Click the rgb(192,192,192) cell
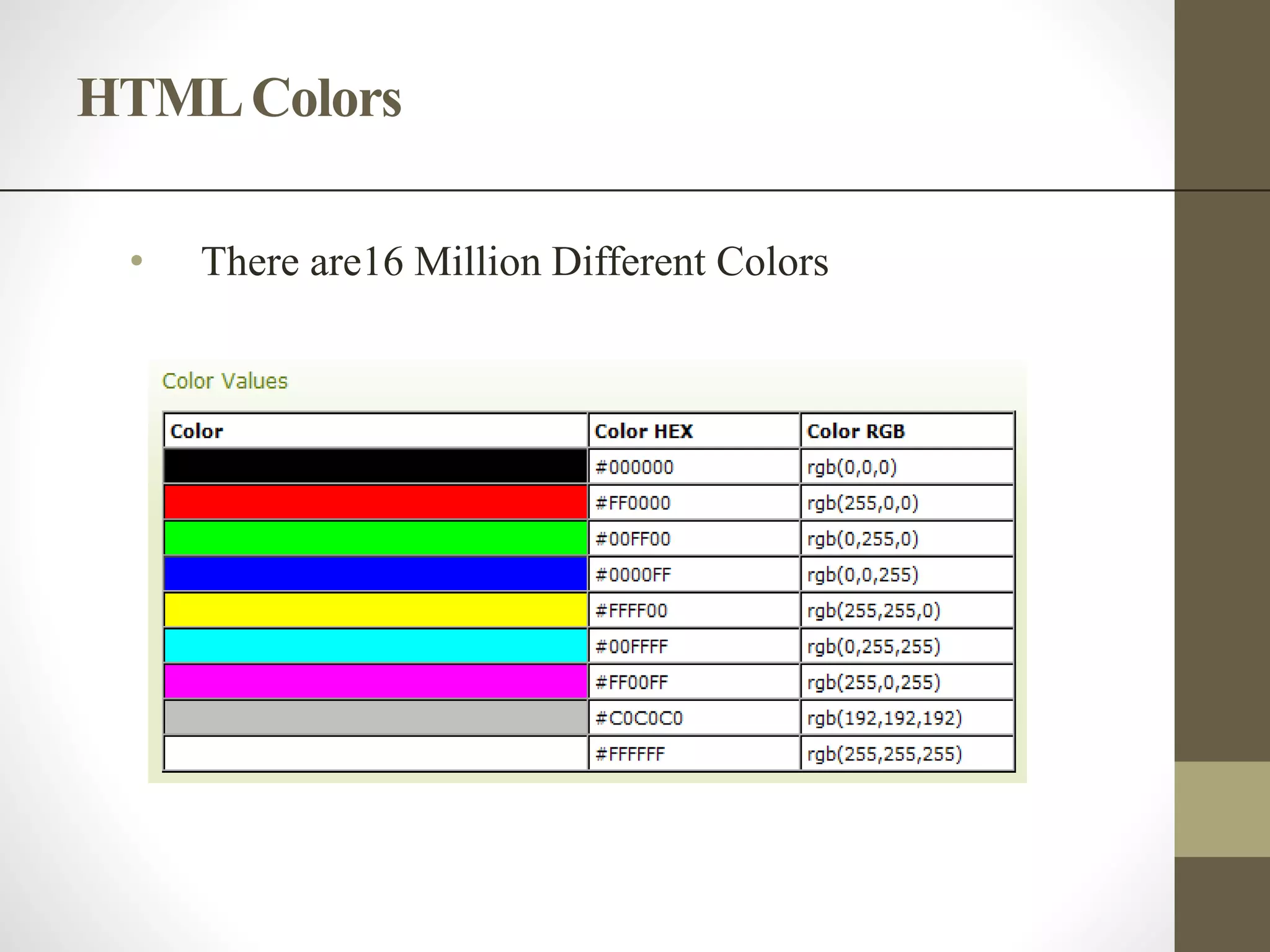 907,718
